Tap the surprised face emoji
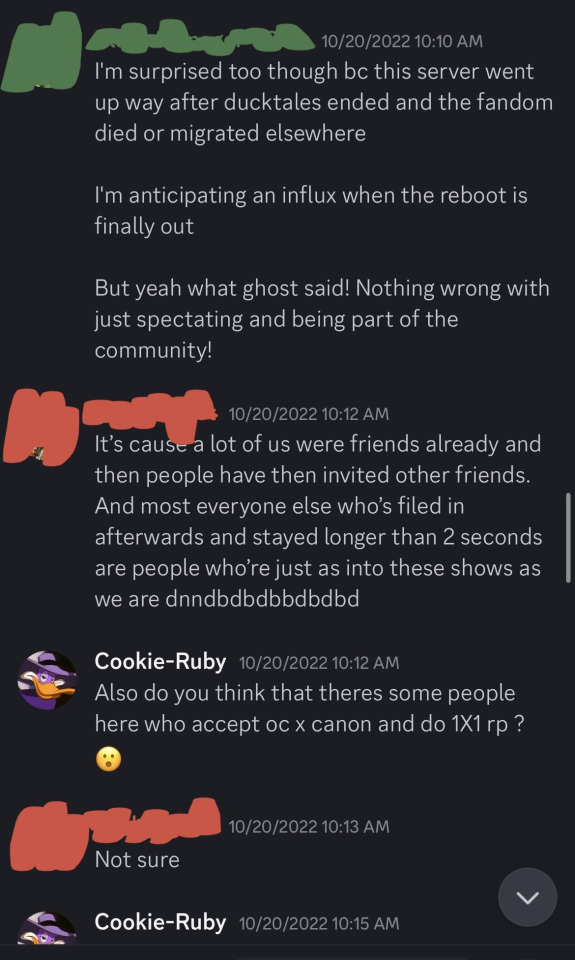Image resolution: width=575 pixels, height=960 pixels. (x=108, y=760)
